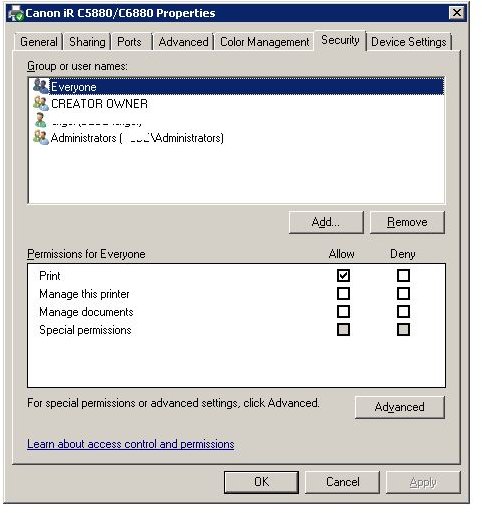
Task: Click the Administrators group icon
Action: click(x=41, y=137)
